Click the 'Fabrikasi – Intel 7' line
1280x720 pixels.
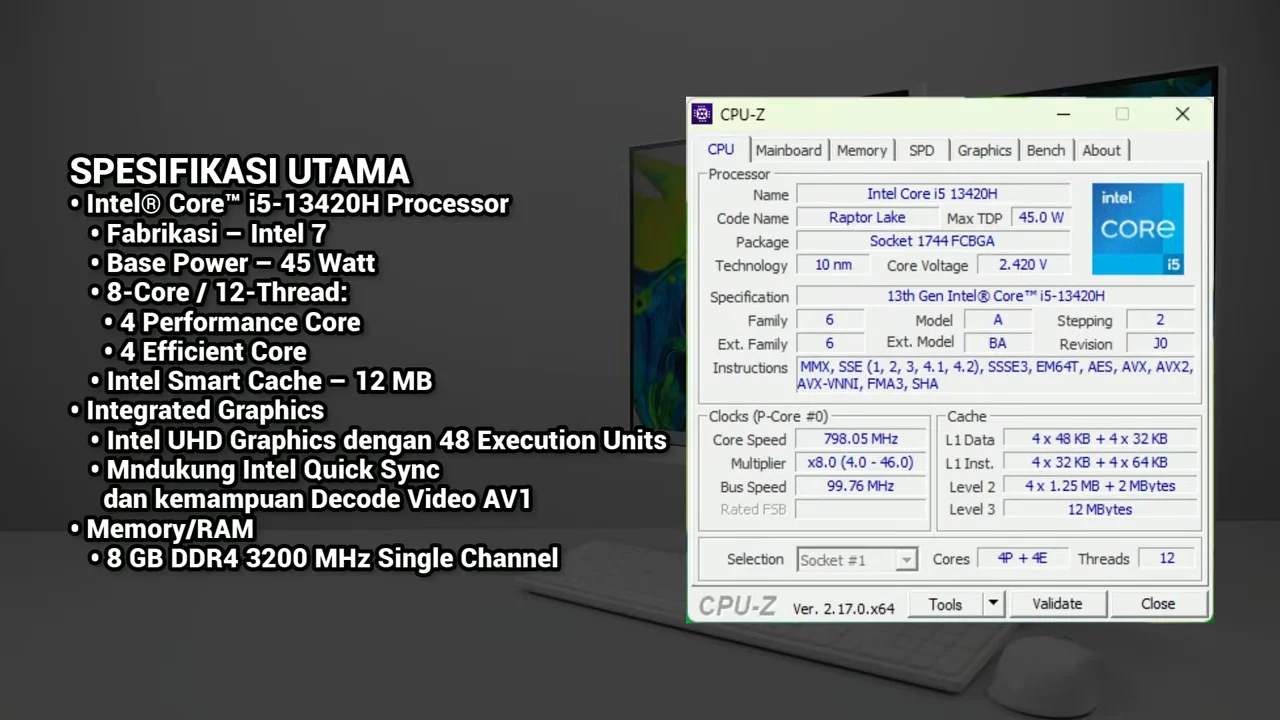(216, 234)
